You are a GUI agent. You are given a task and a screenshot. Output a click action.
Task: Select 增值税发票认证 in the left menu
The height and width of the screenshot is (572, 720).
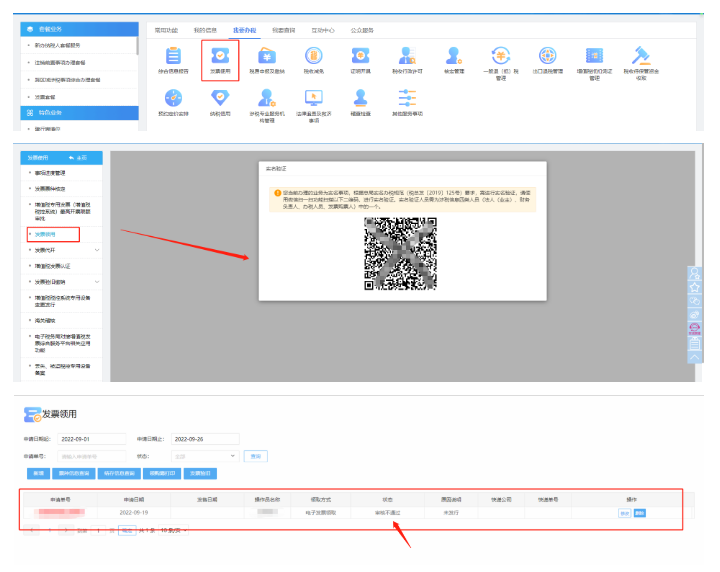tap(52, 266)
